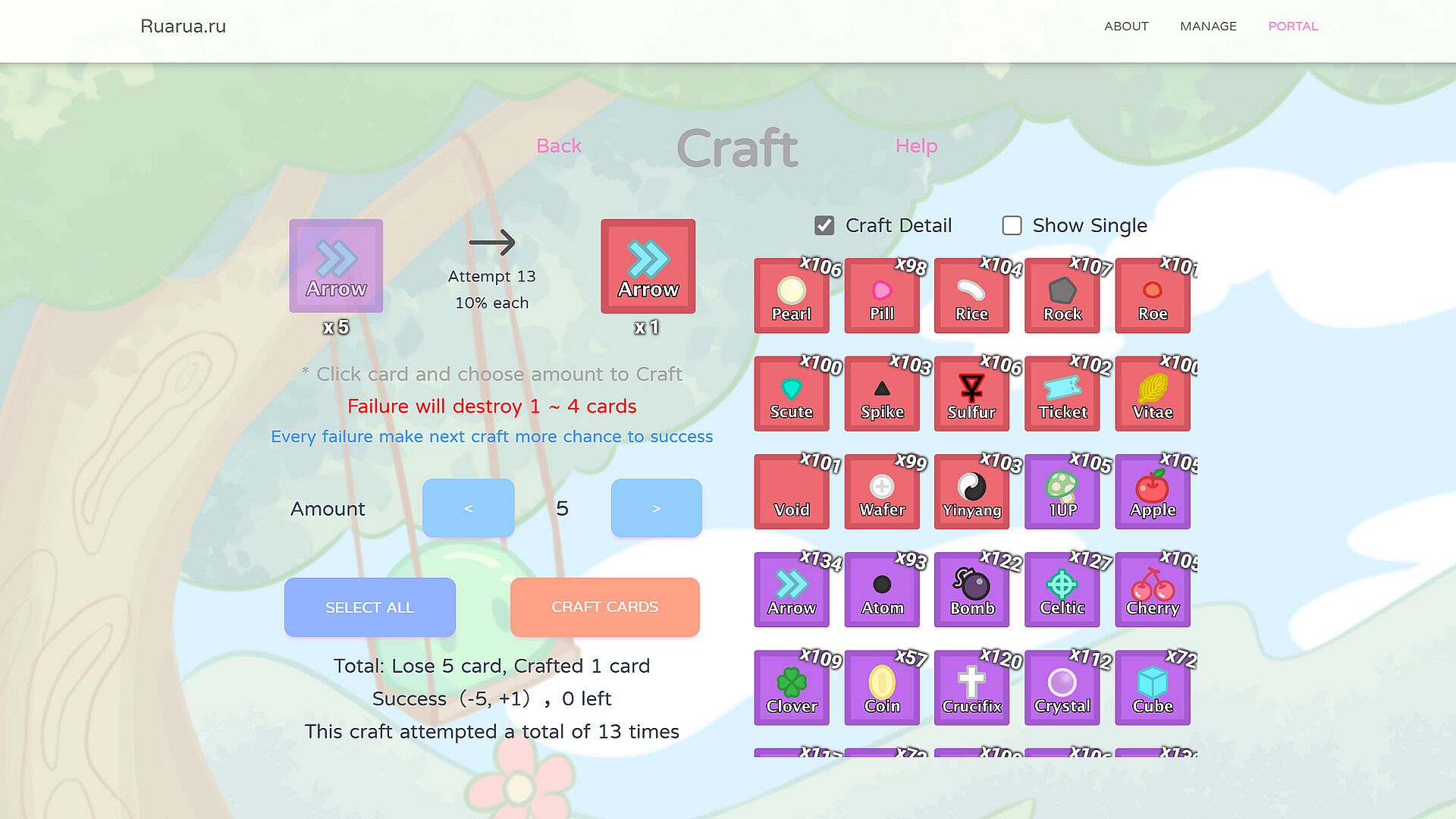Decrease the amount with left arrow
The width and height of the screenshot is (1456, 819).
[x=468, y=508]
